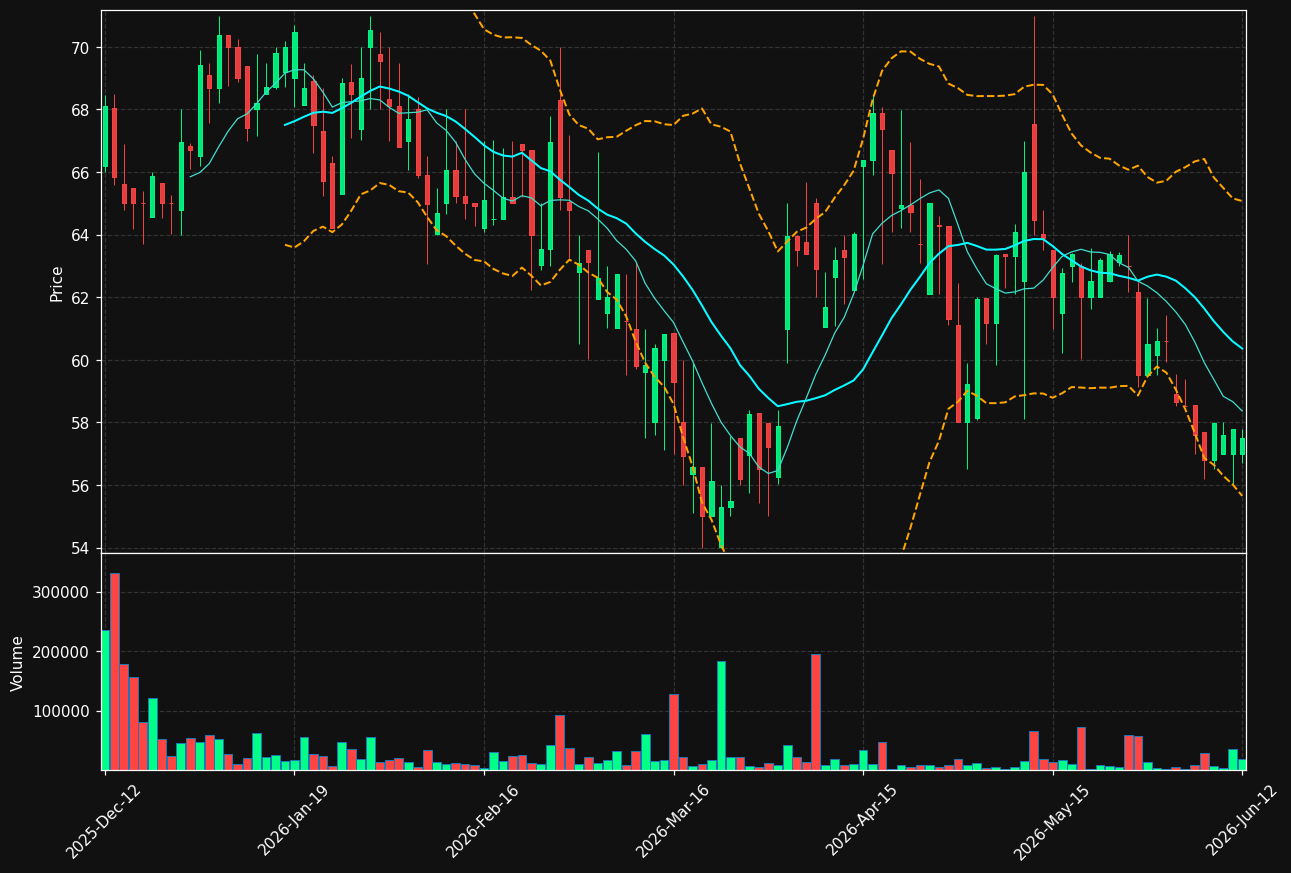The image size is (1291, 873).
Task: Click the 64 price tick label
Action: (x=80, y=235)
